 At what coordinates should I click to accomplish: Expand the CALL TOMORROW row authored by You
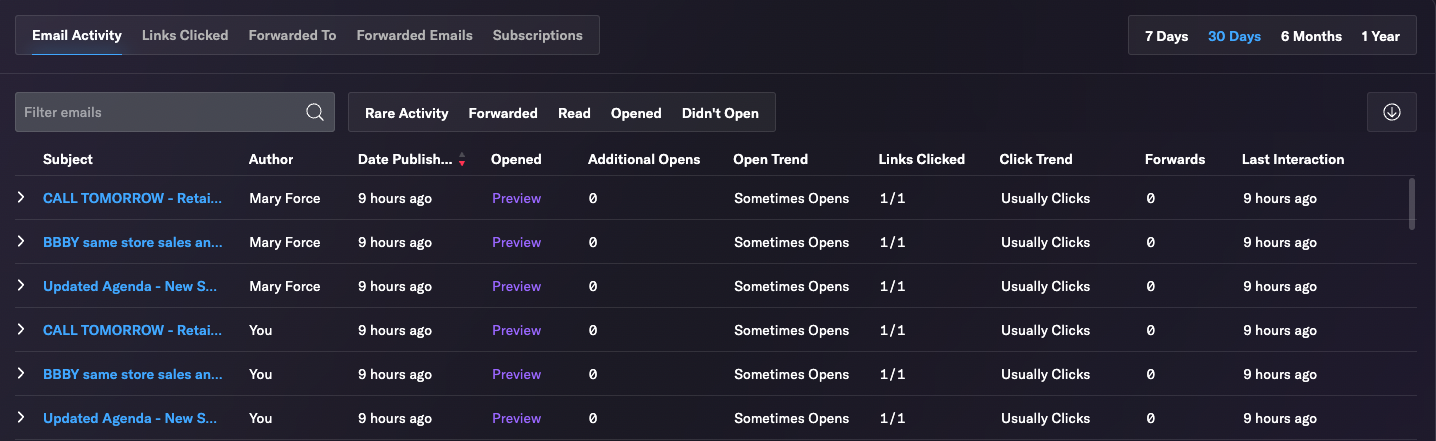(x=20, y=330)
